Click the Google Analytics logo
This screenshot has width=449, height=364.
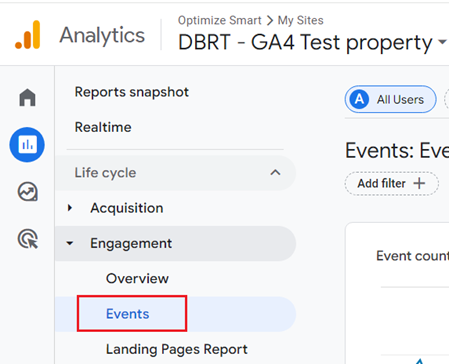28,35
